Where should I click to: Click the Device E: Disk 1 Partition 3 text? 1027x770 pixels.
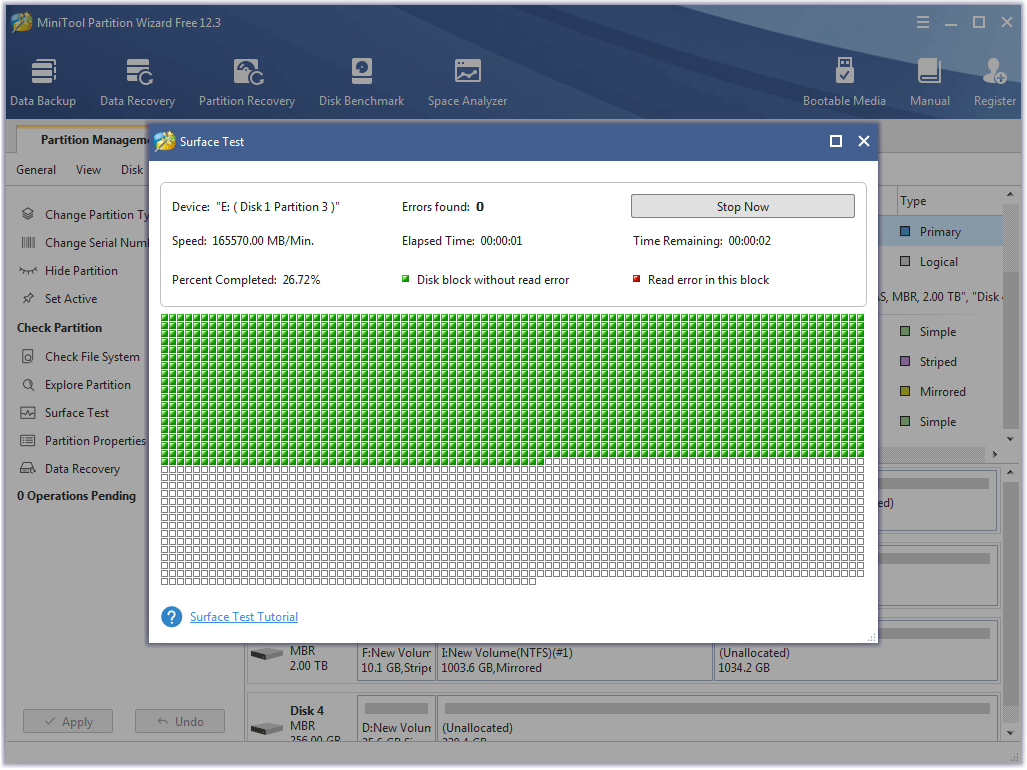[256, 207]
